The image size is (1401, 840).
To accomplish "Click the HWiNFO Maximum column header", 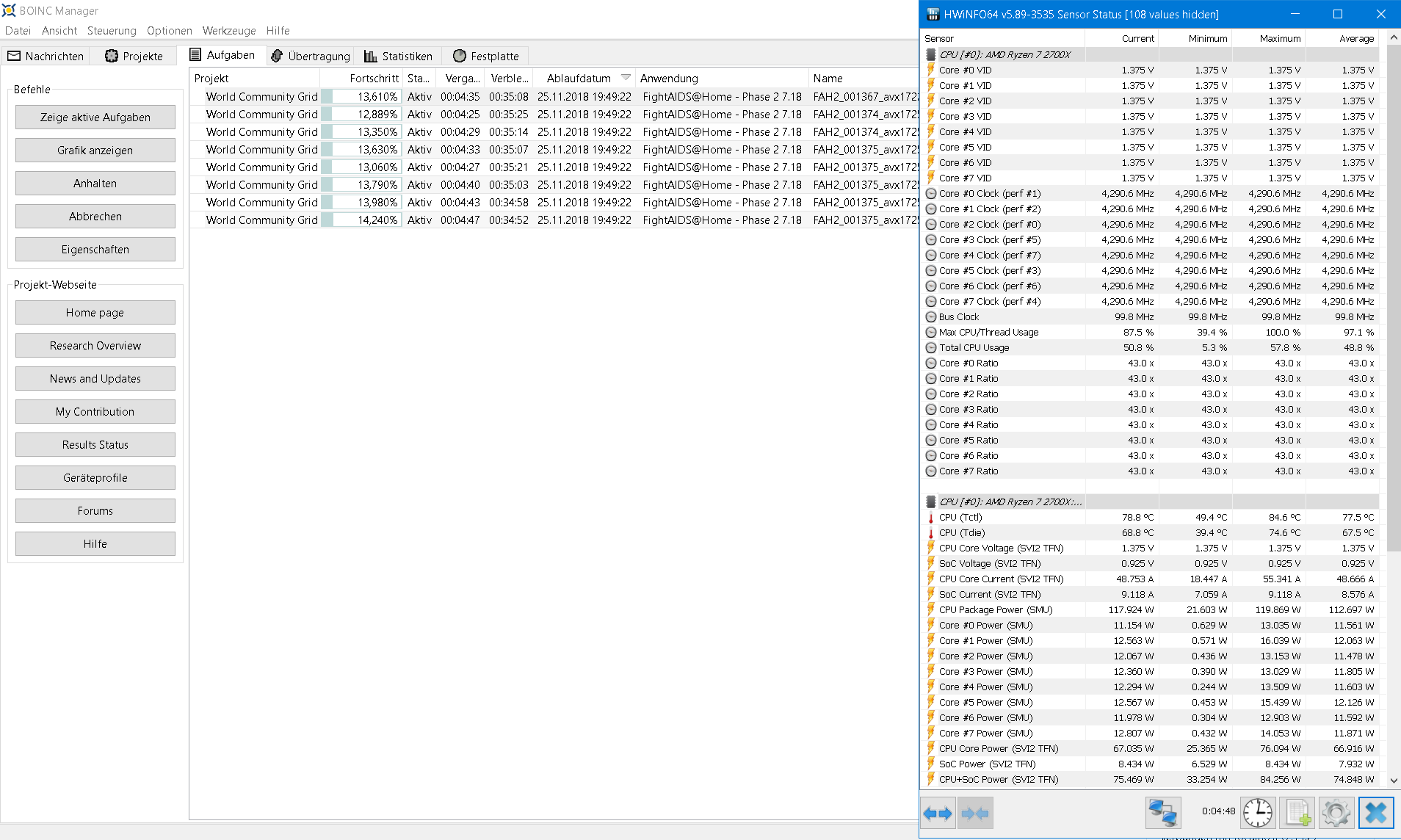I will (1269, 39).
